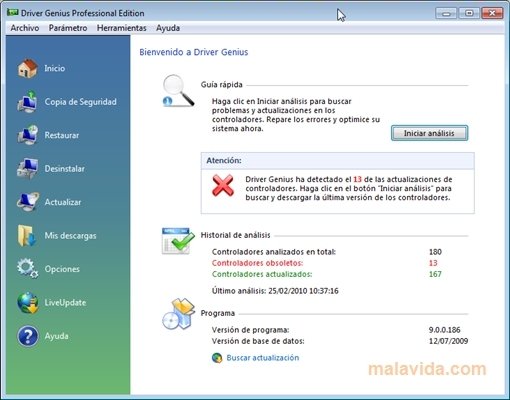Open the Restaurar drivers icon
The width and height of the screenshot is (510, 400).
tap(28, 135)
